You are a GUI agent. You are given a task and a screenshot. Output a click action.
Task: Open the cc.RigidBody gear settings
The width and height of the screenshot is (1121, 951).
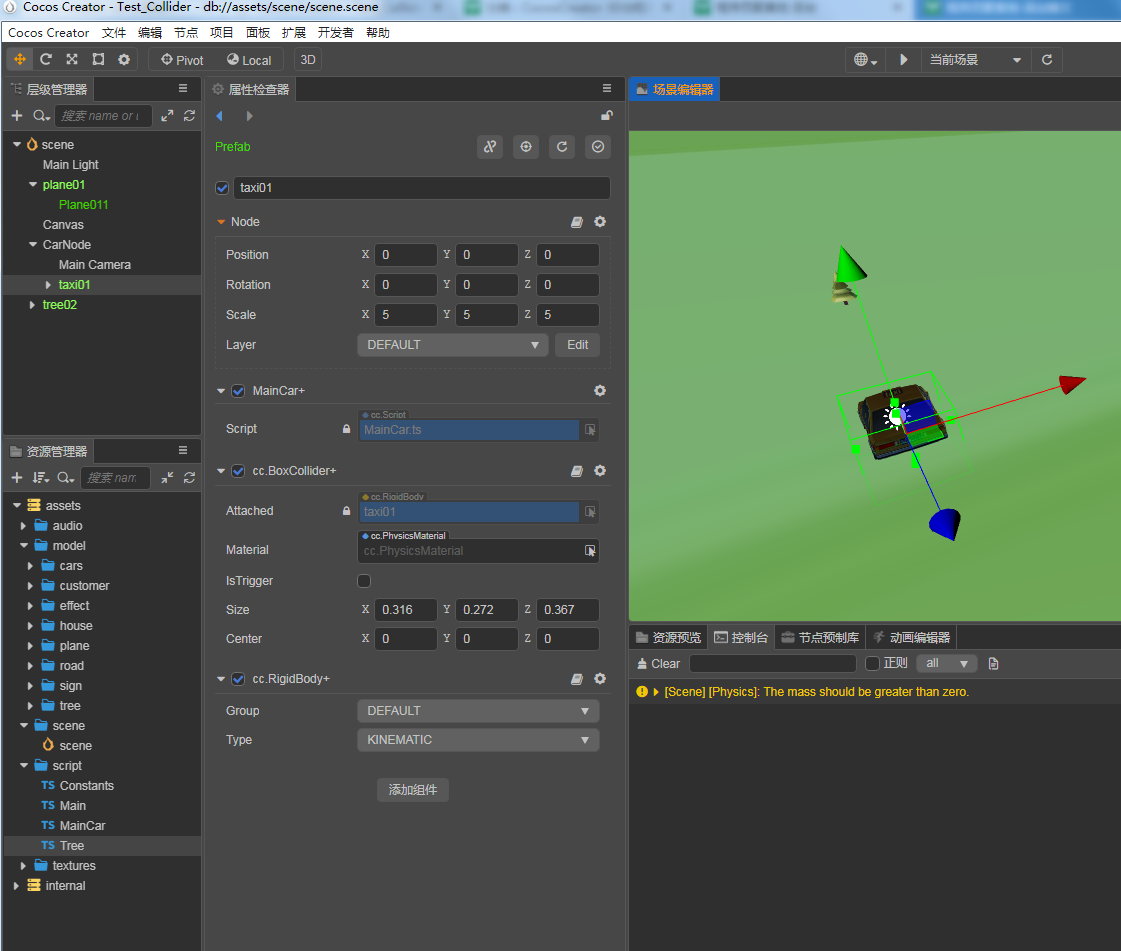click(600, 679)
